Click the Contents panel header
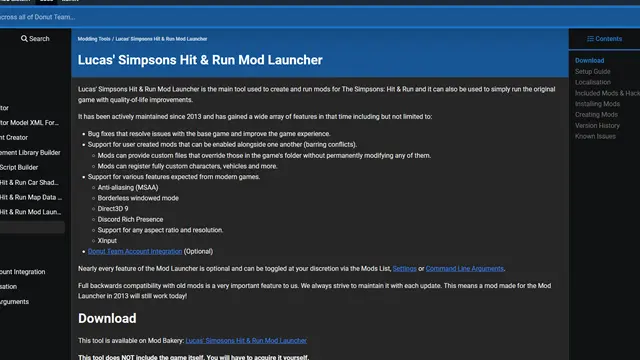640x360 pixels. tap(604, 39)
